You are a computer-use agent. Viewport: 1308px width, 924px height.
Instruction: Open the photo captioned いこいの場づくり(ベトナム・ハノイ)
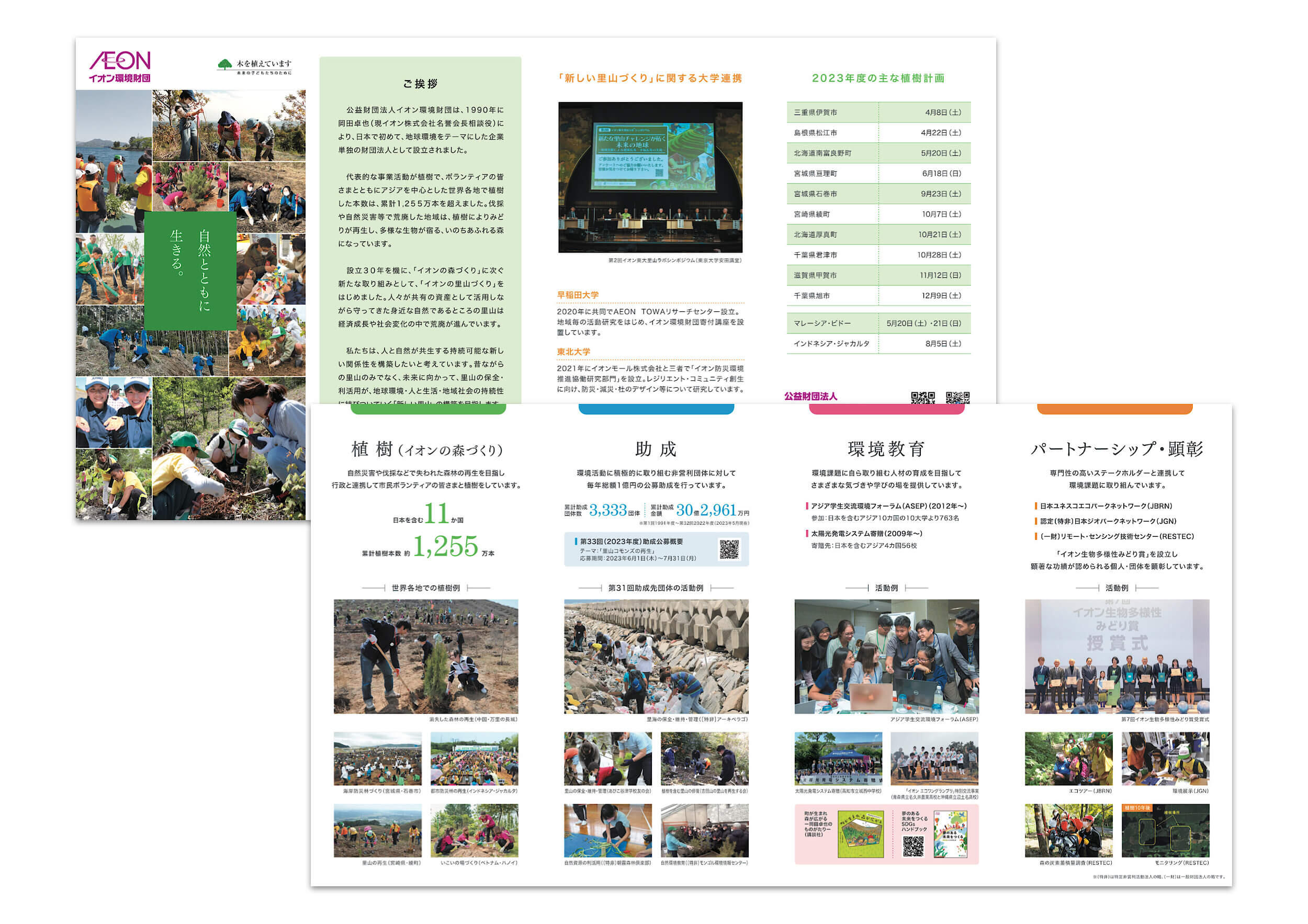coord(474,830)
